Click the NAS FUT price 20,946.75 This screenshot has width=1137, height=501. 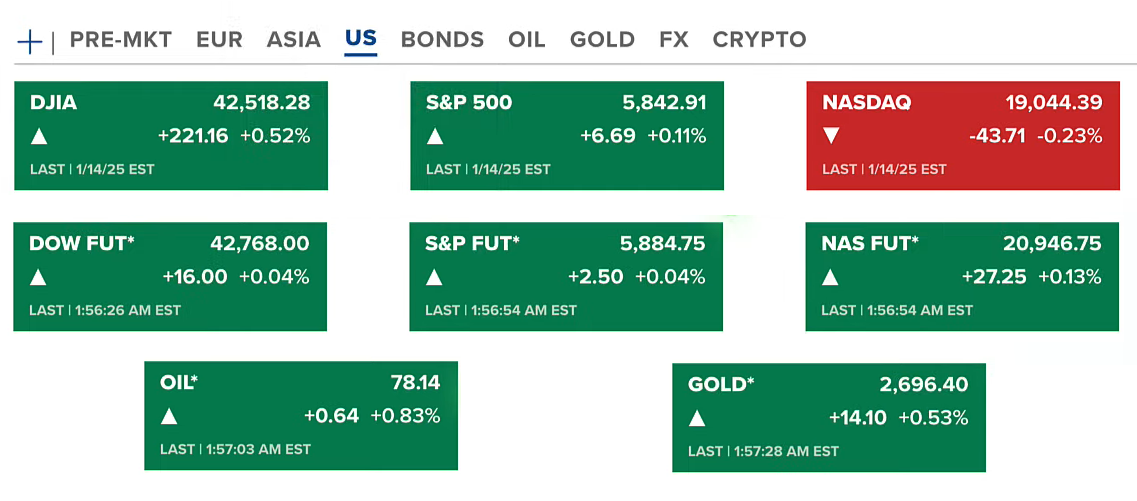1052,243
